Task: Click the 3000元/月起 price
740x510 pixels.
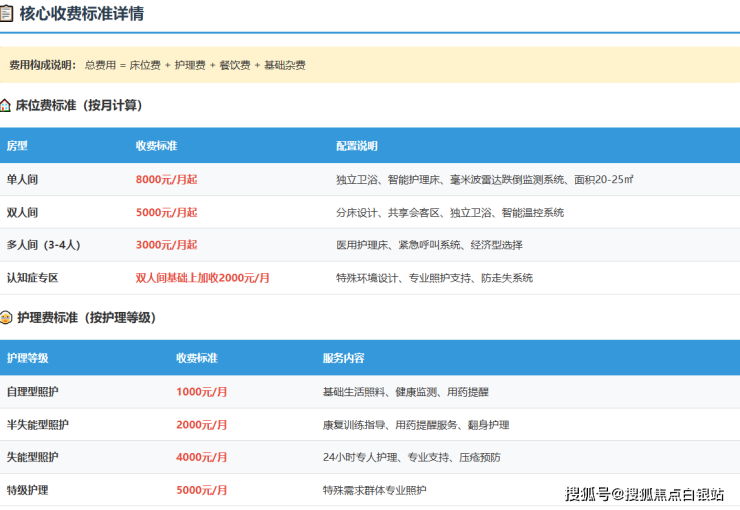Action: coord(166,245)
